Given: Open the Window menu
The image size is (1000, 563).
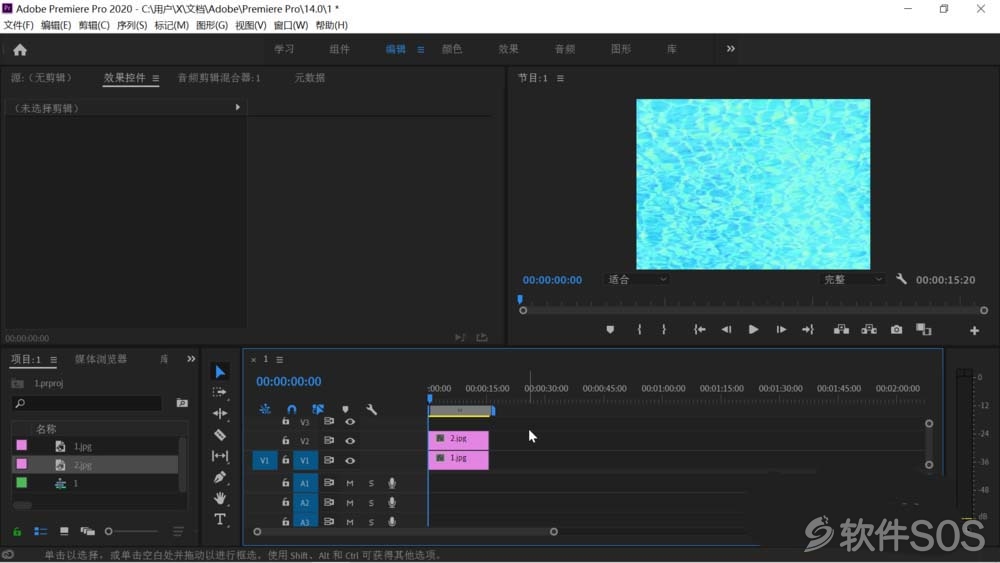Looking at the screenshot, I should [x=291, y=25].
